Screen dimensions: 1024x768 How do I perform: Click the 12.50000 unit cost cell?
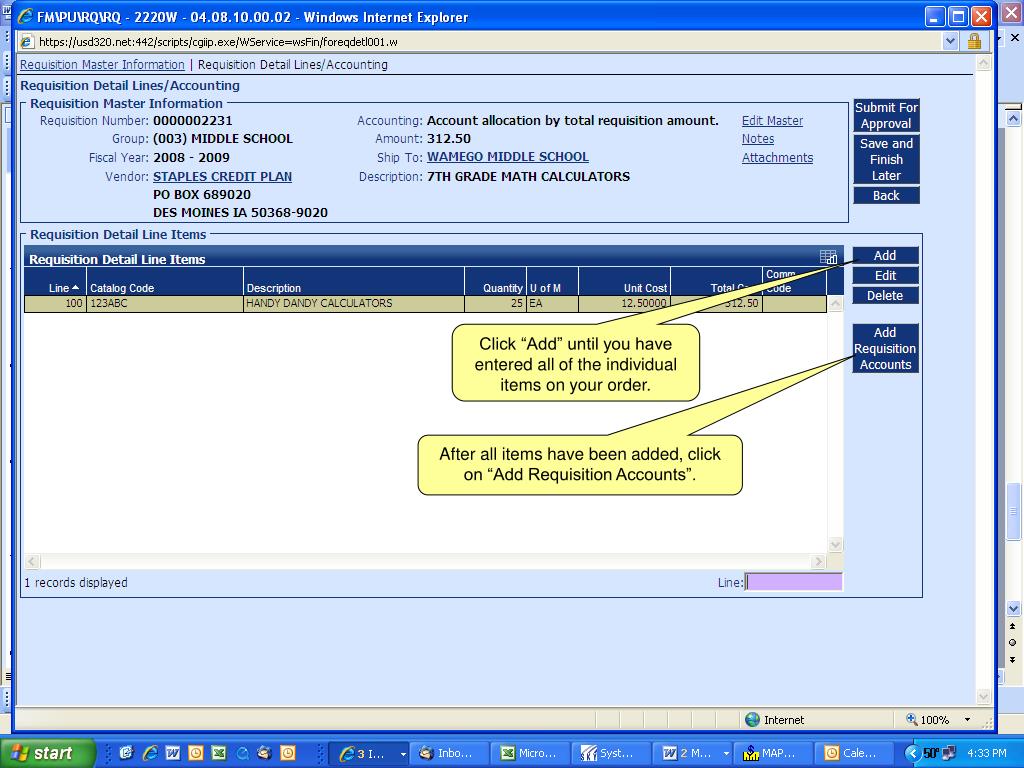click(x=624, y=304)
